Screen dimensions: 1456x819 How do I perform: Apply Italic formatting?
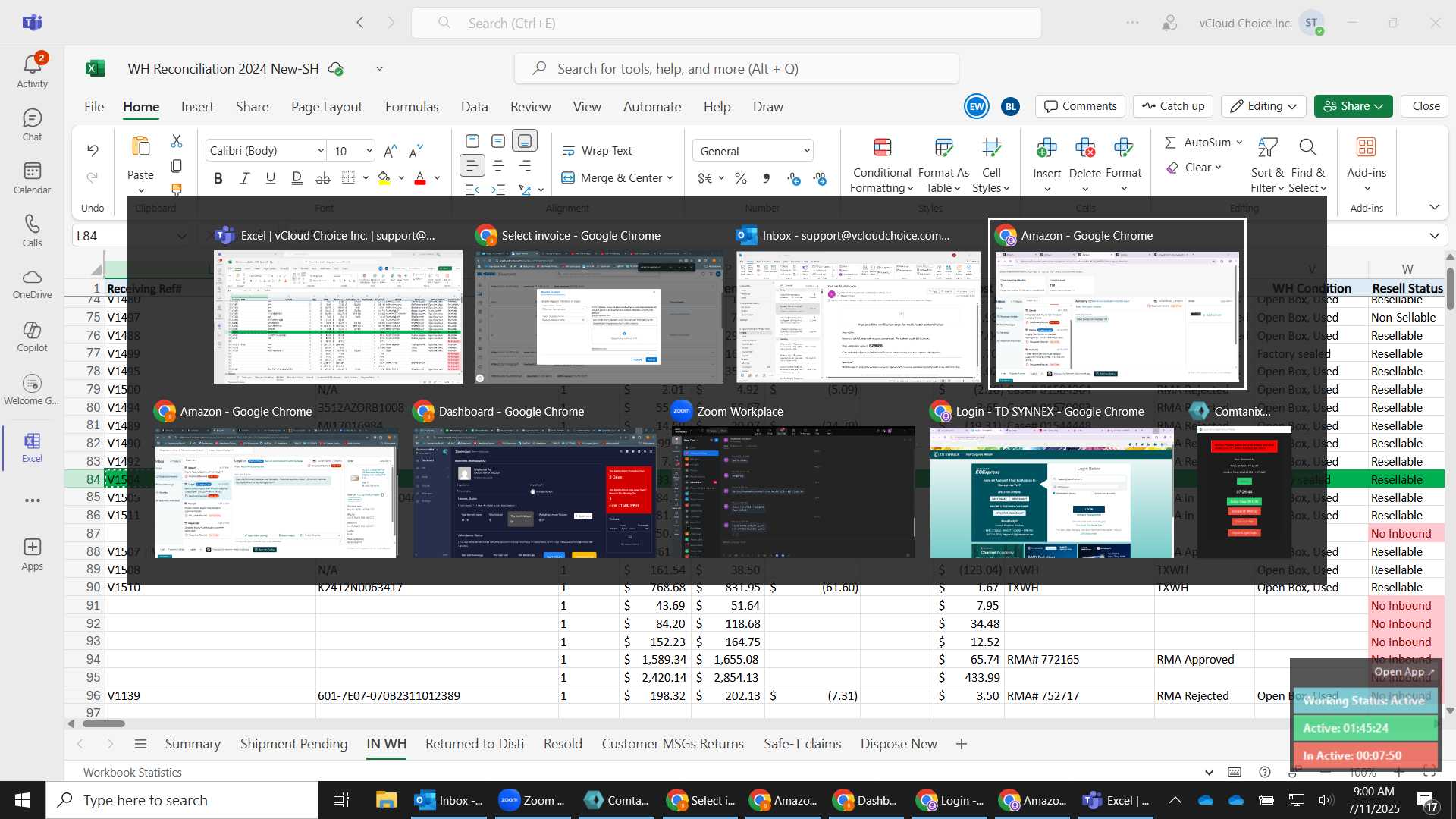(x=244, y=178)
